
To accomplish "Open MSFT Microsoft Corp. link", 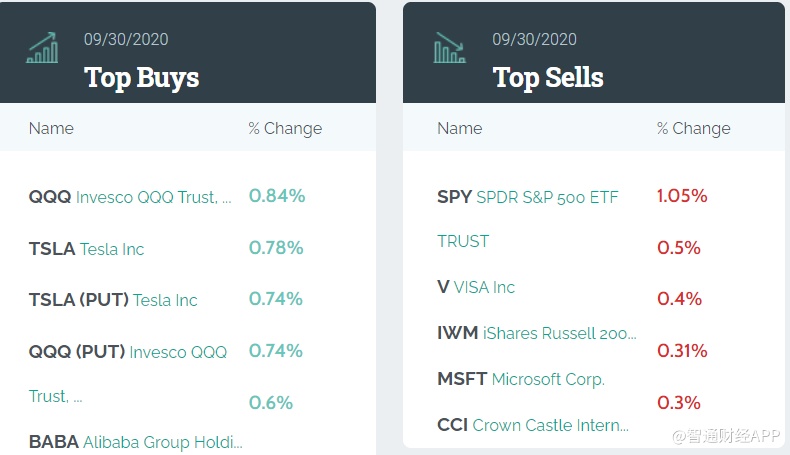I will (520, 379).
